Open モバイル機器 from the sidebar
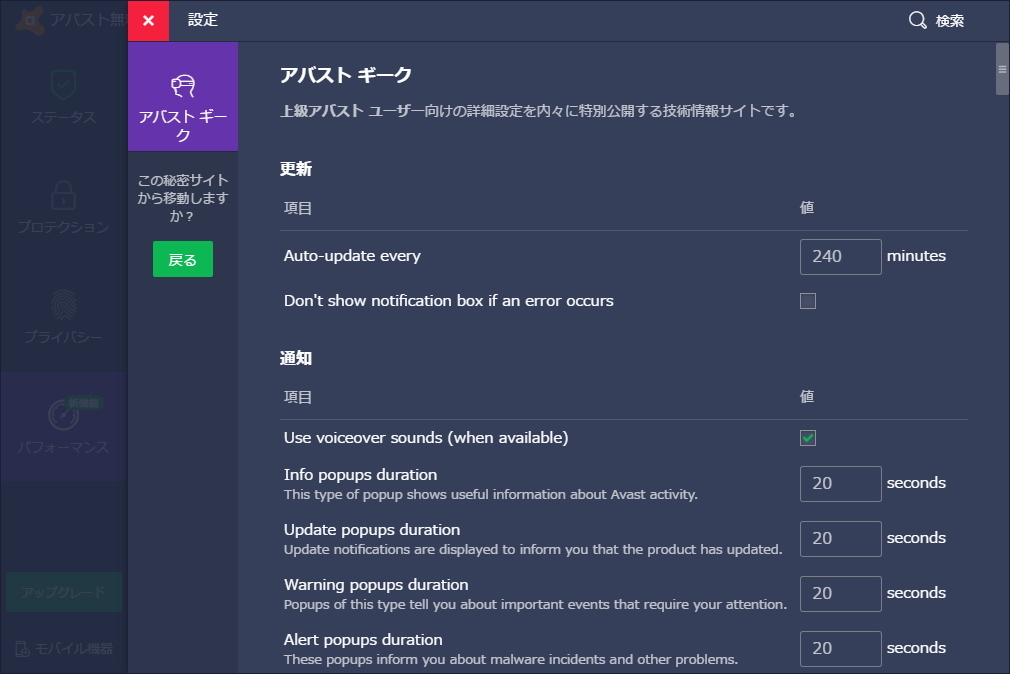 click(x=62, y=648)
